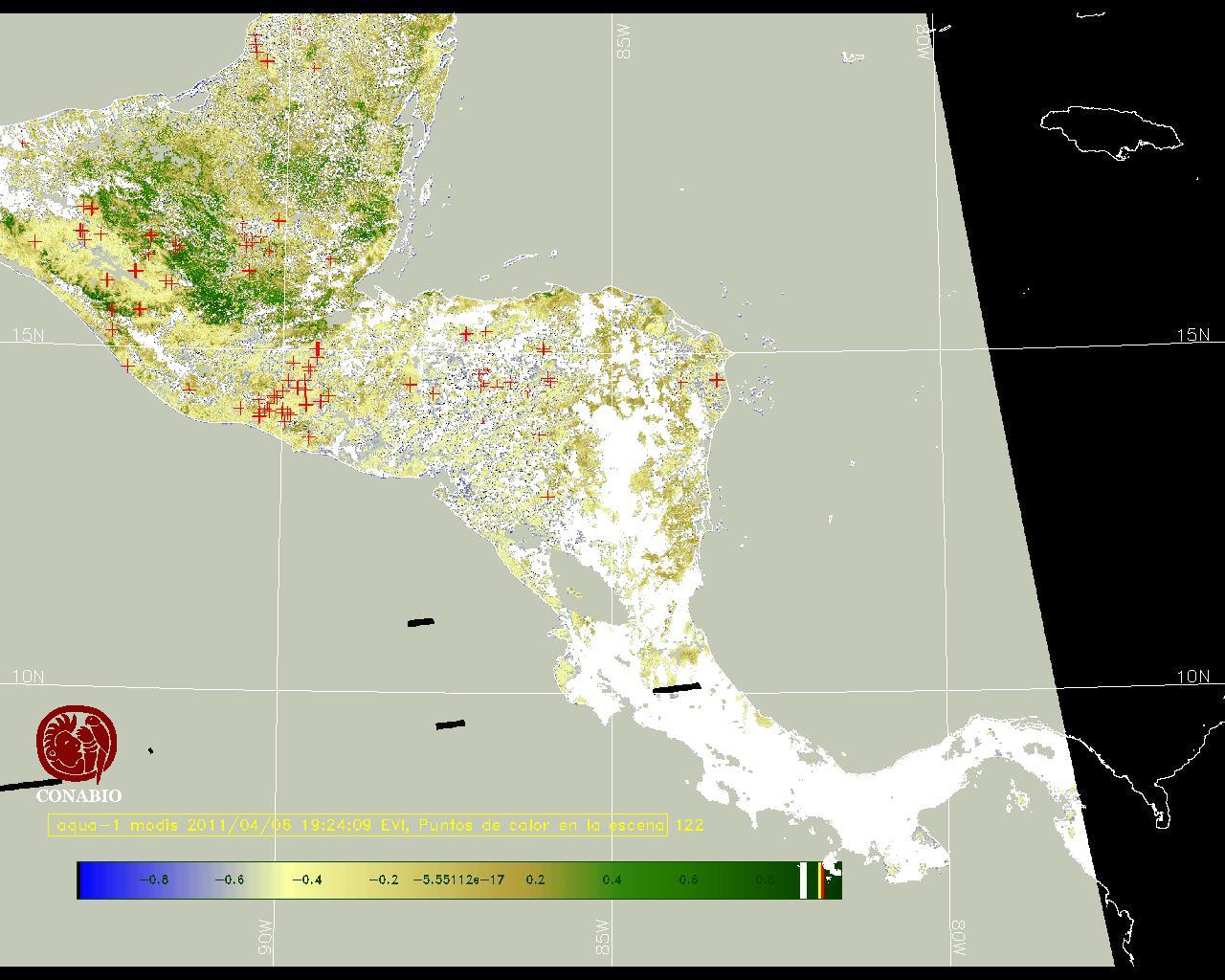Click the Jamaica island outline

pyautogui.click(x=1110, y=131)
